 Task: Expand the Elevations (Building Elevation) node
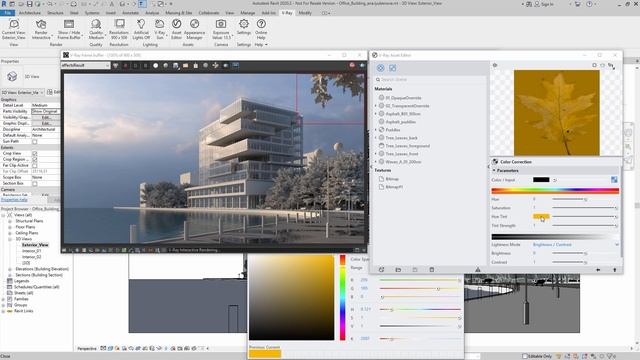[10, 269]
